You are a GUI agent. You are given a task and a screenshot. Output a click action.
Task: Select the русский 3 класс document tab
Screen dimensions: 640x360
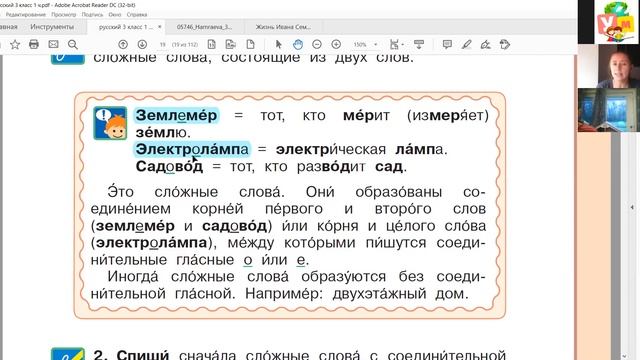tap(126, 27)
